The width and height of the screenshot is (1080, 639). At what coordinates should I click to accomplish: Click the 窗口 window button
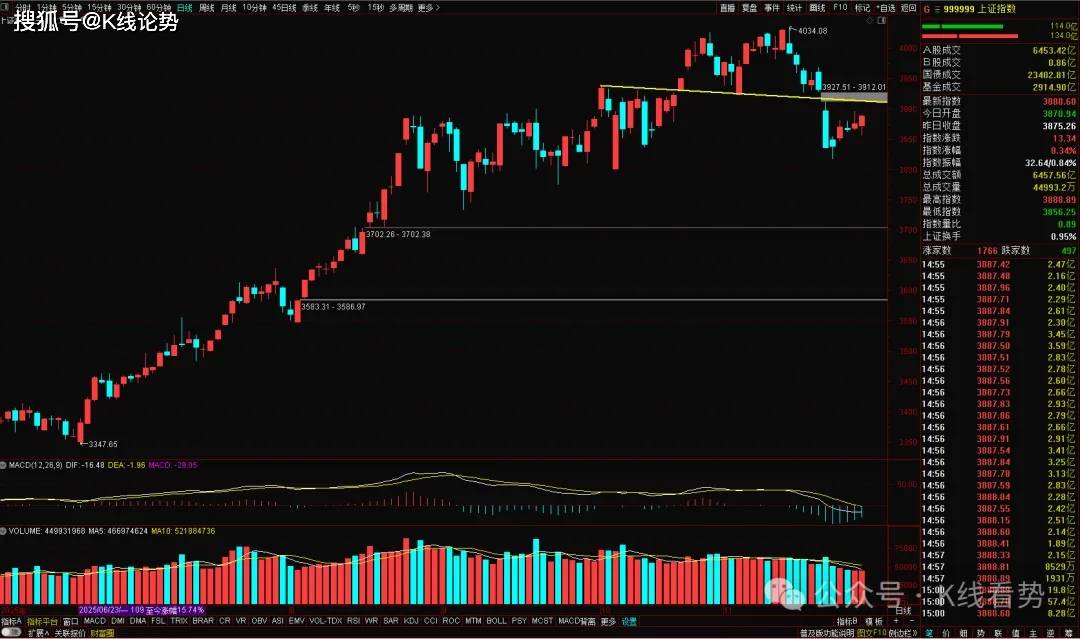(x=70, y=621)
